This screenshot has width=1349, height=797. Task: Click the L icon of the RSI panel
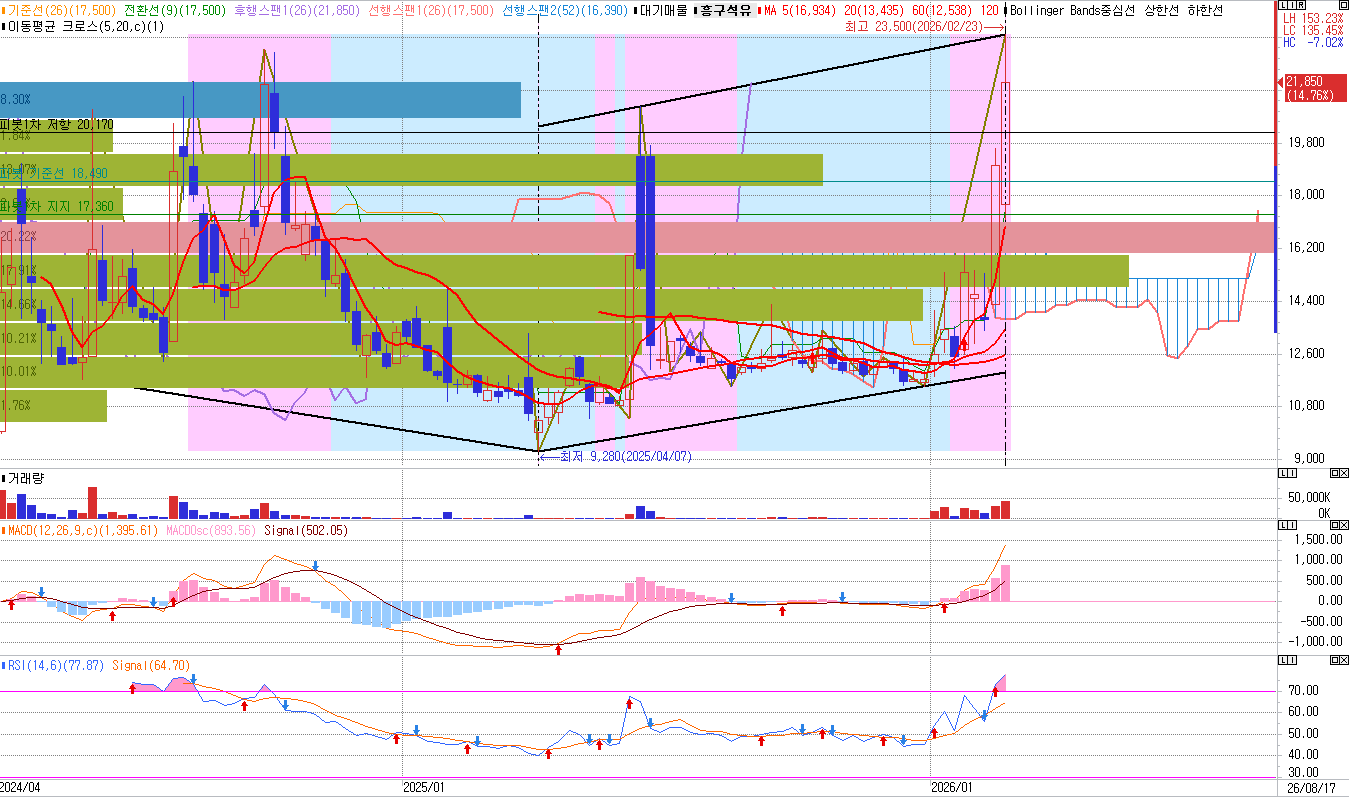[1283, 661]
